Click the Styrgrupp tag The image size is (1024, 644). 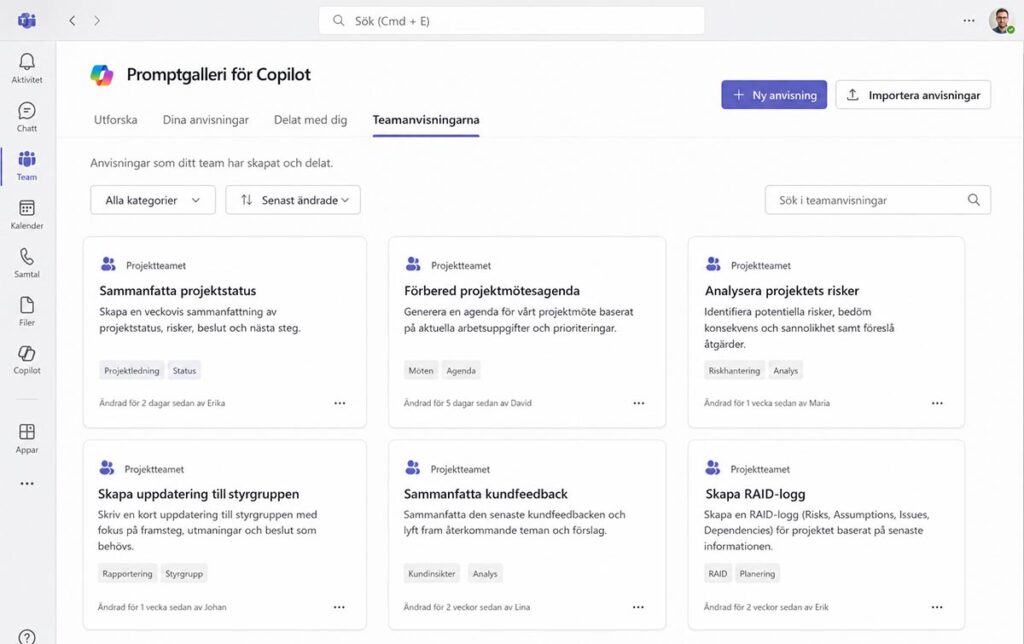pos(184,573)
